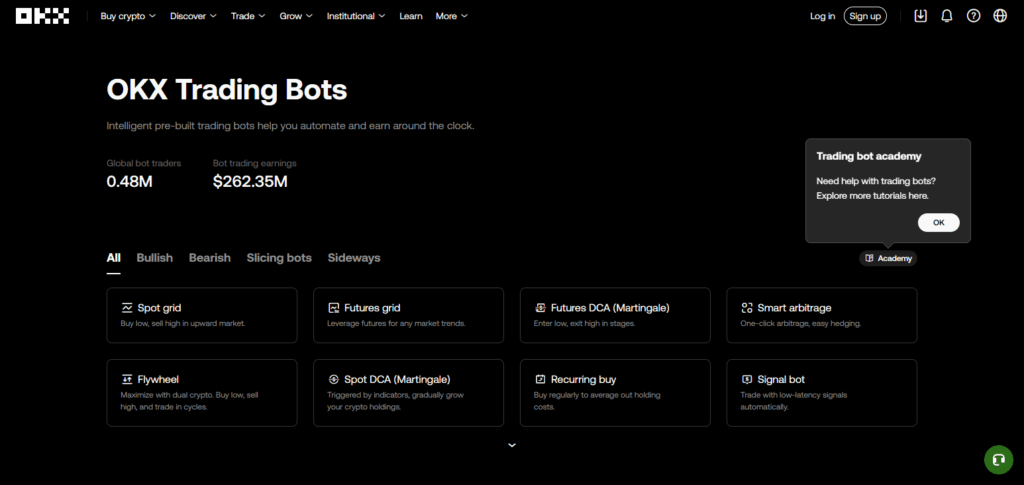Expand the Institutional menu
This screenshot has height=485, width=1024.
(356, 16)
